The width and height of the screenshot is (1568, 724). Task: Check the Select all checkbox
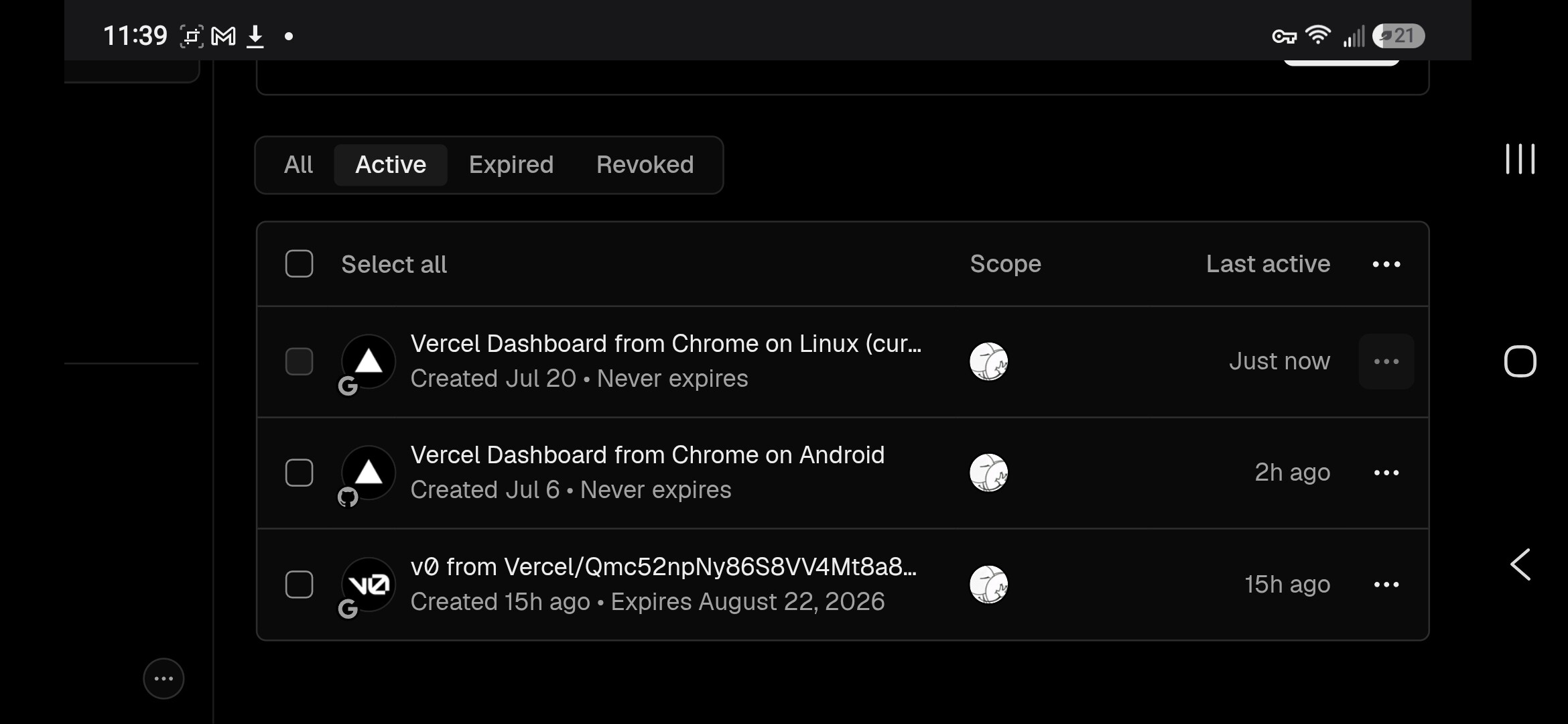(x=299, y=264)
